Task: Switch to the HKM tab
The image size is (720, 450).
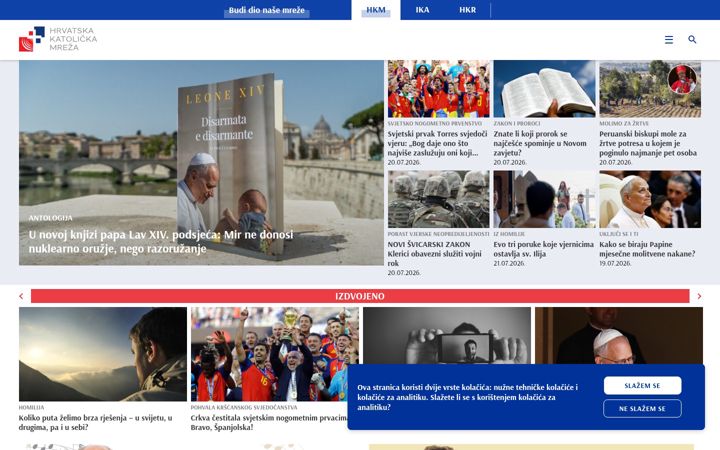Action: (x=376, y=10)
